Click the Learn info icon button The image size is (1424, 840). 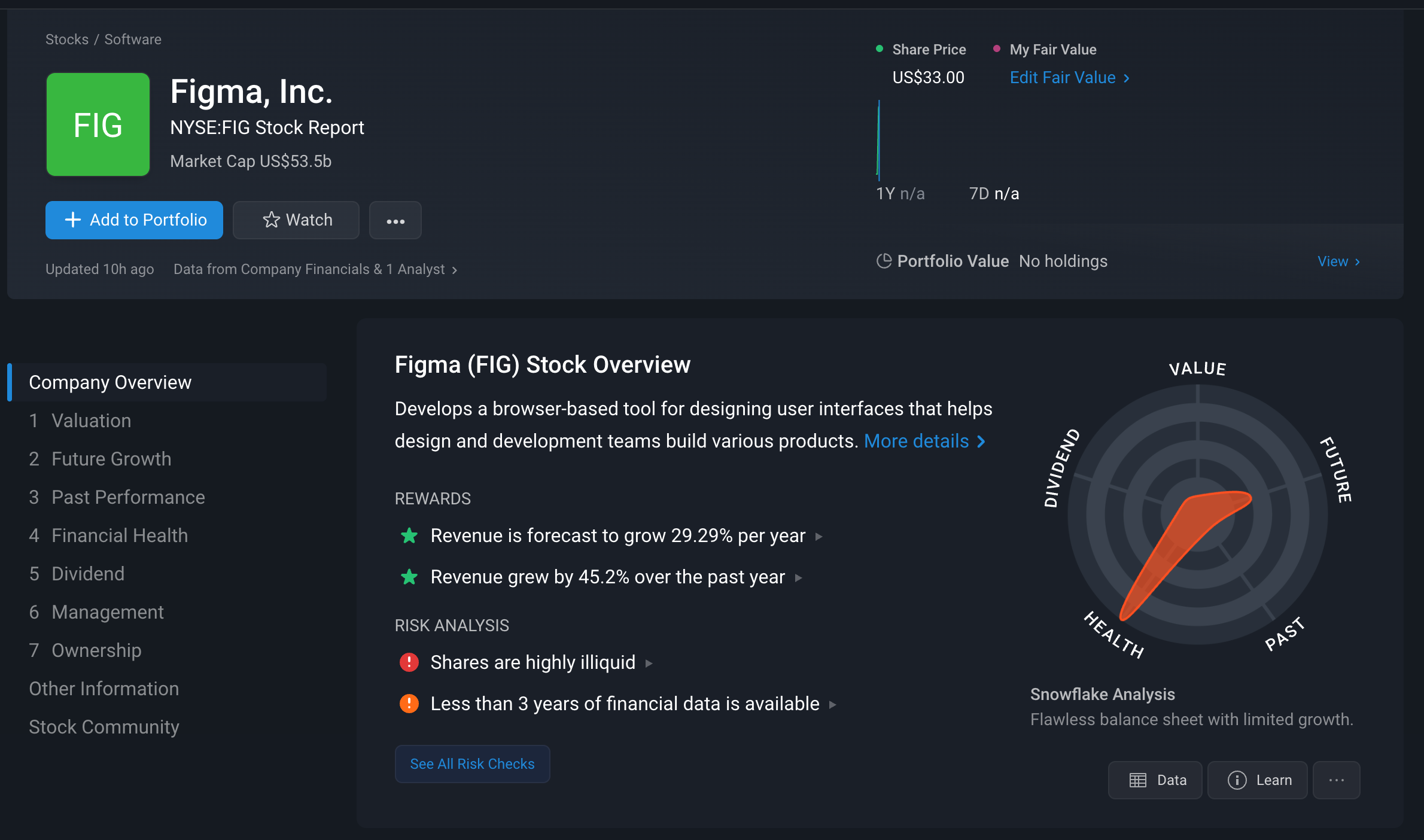[x=1258, y=780]
